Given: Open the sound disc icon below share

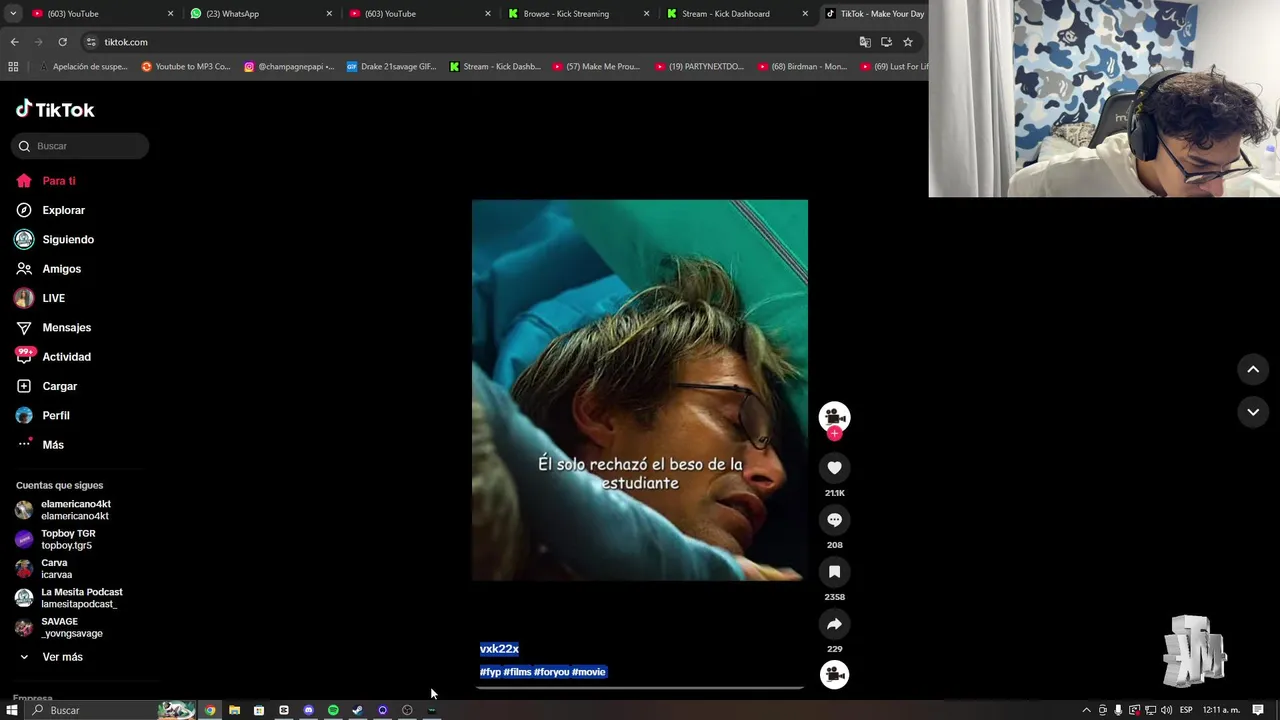Looking at the screenshot, I should (834, 675).
